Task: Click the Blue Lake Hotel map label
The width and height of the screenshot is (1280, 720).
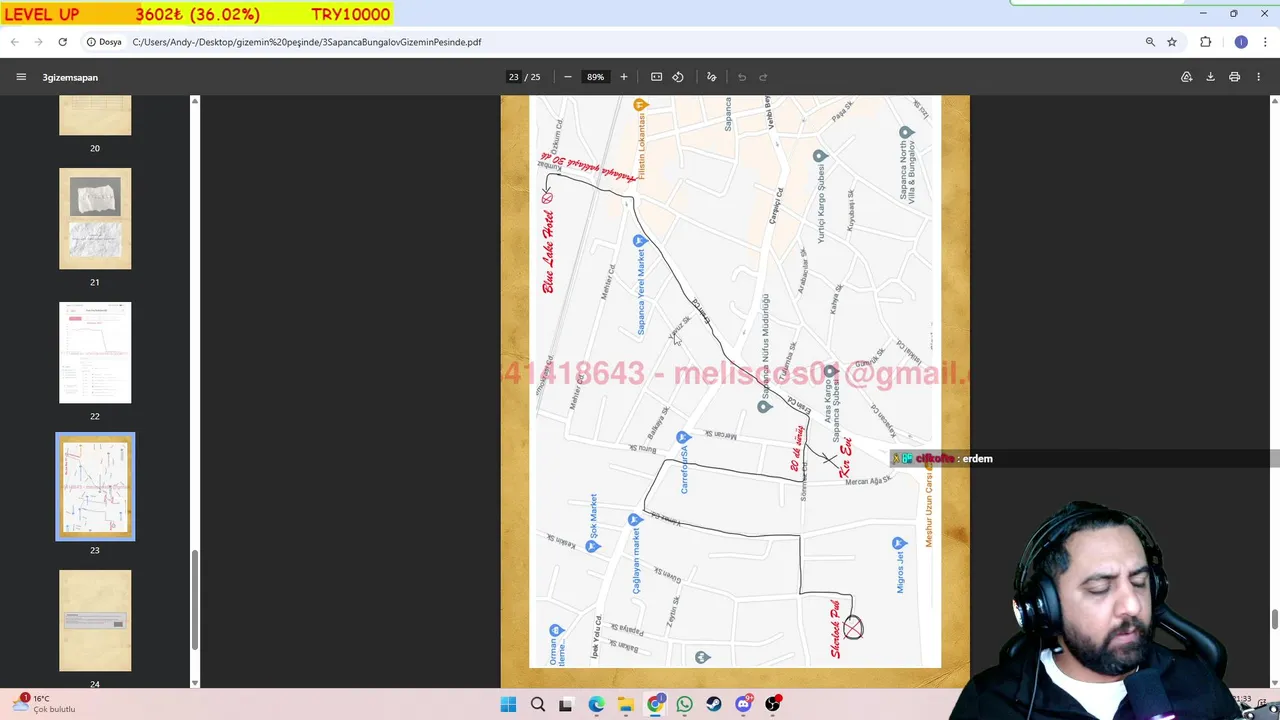Action: click(549, 253)
